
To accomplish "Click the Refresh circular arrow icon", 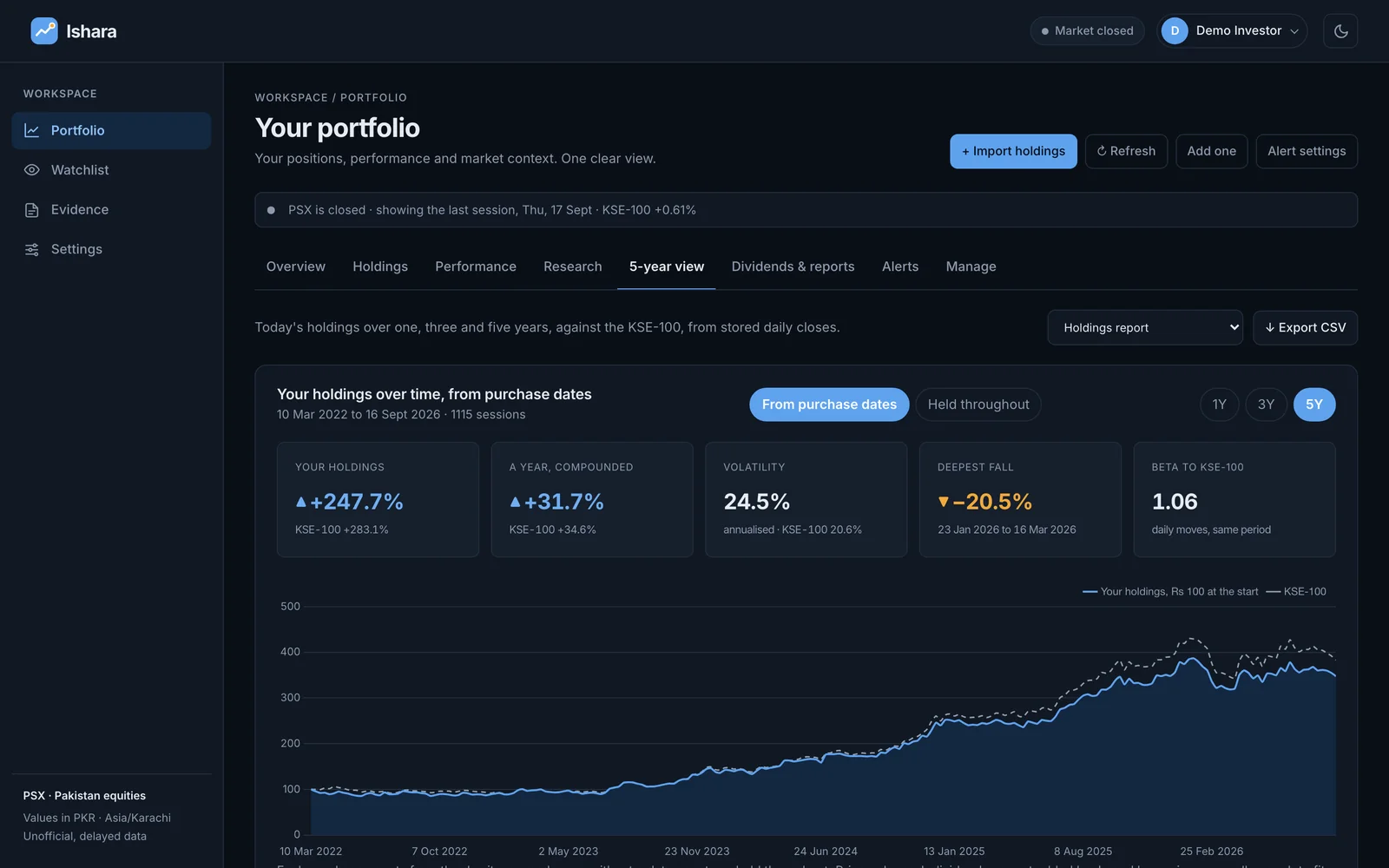I will (1102, 151).
